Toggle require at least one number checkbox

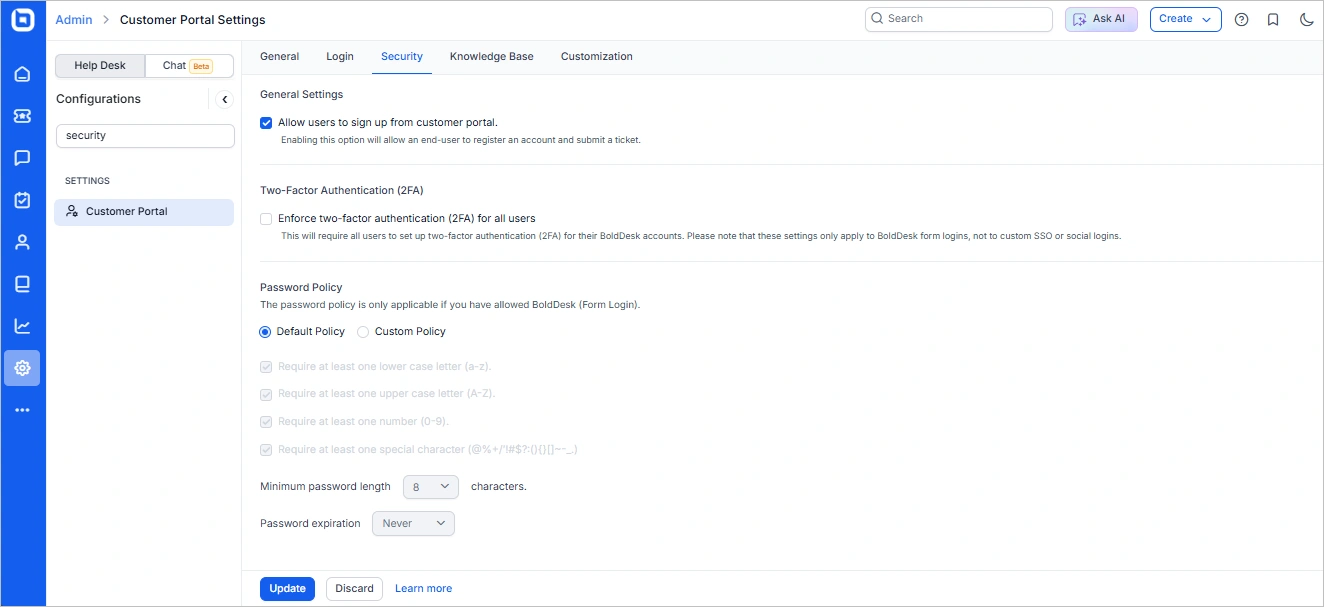pyautogui.click(x=266, y=422)
